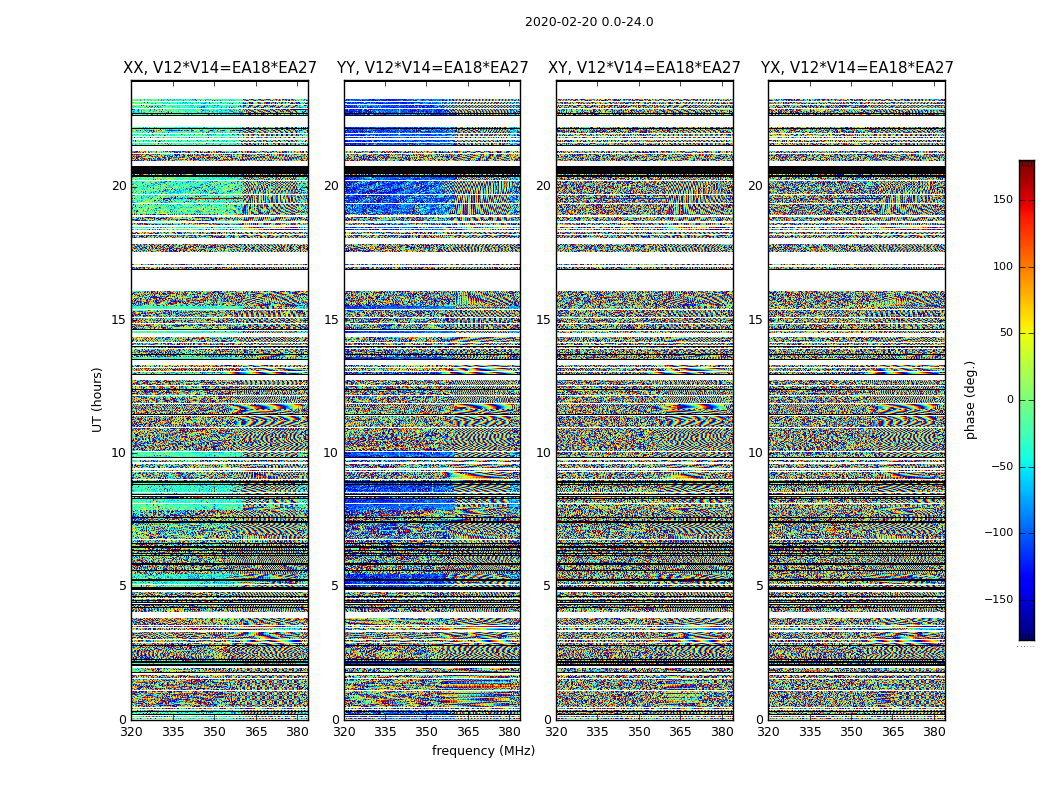Select the 'YX, V12*V14=EA18*EA27' panel title
The width and height of the screenshot is (1050, 800).
[856, 68]
